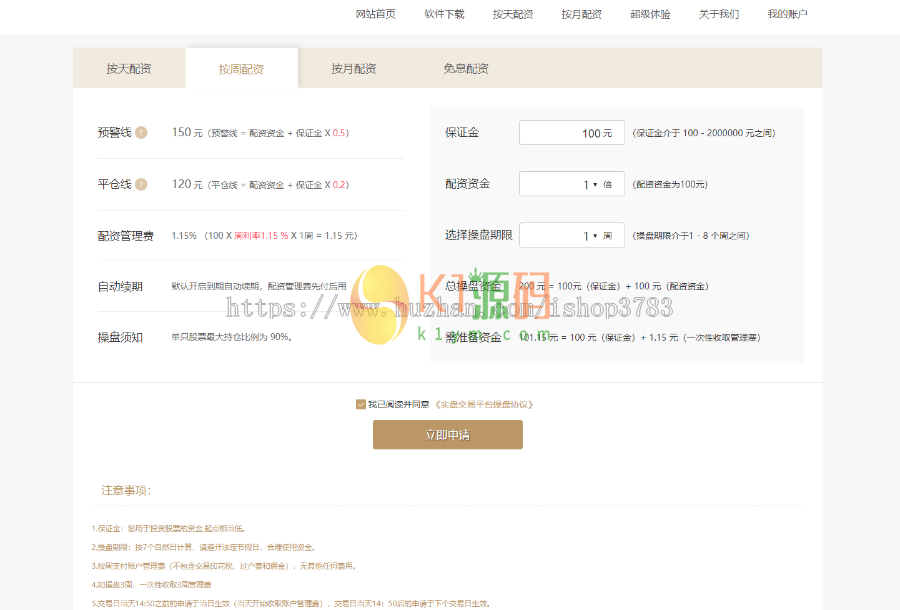Viewport: 900px width, 610px height.
Task: Click the 配资资金为100元 hint text
Action: click(670, 184)
